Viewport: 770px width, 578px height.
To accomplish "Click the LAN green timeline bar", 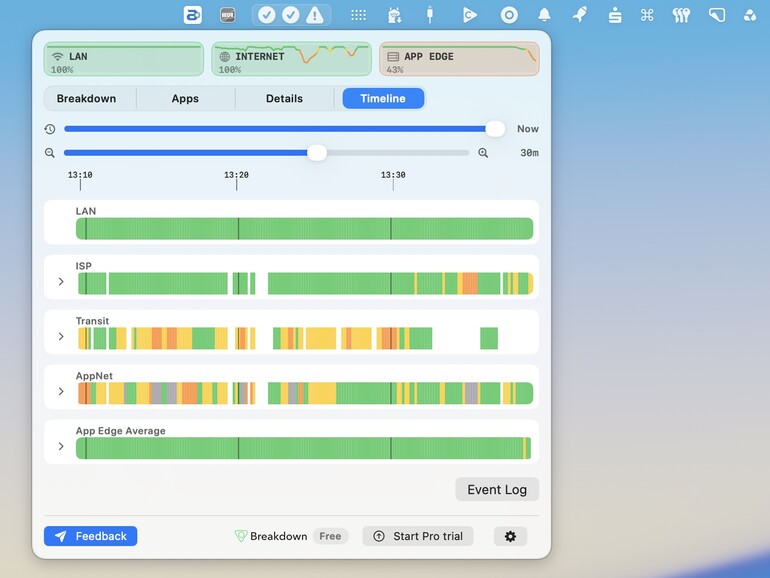I will pos(304,229).
